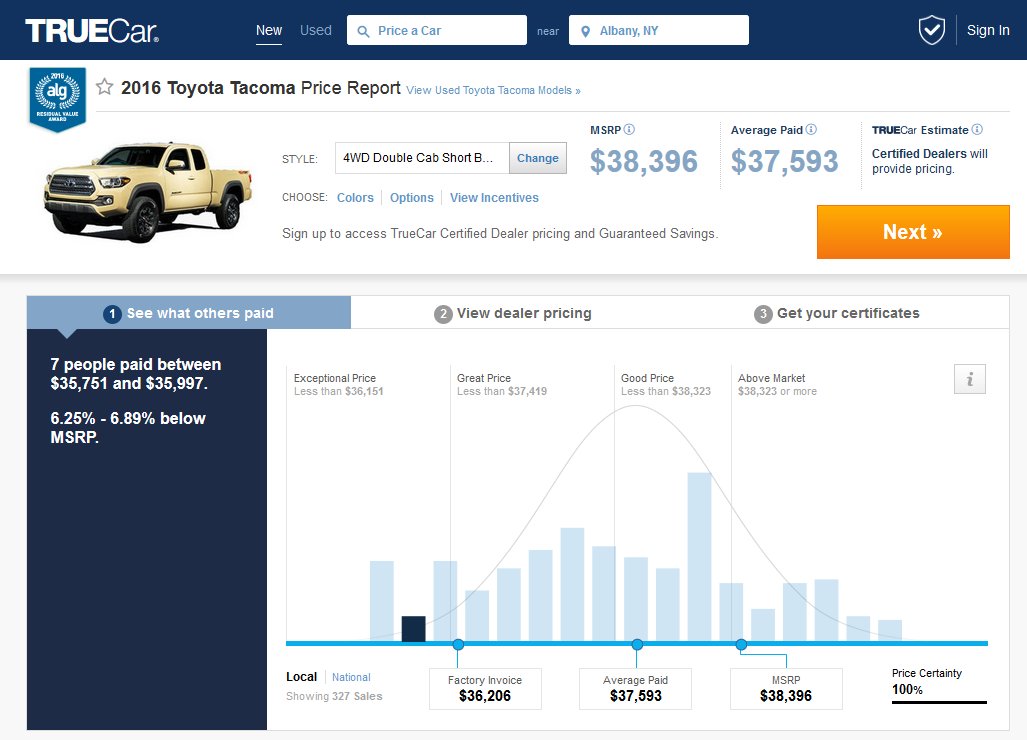Viewport: 1027px width, 740px height.
Task: Click the Average Paid $37,593 box below chart
Action: tap(635, 689)
